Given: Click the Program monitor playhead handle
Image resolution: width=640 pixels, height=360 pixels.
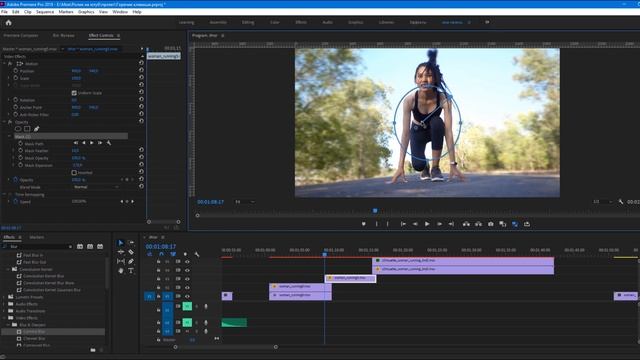Looking at the screenshot, I should 375,211.
